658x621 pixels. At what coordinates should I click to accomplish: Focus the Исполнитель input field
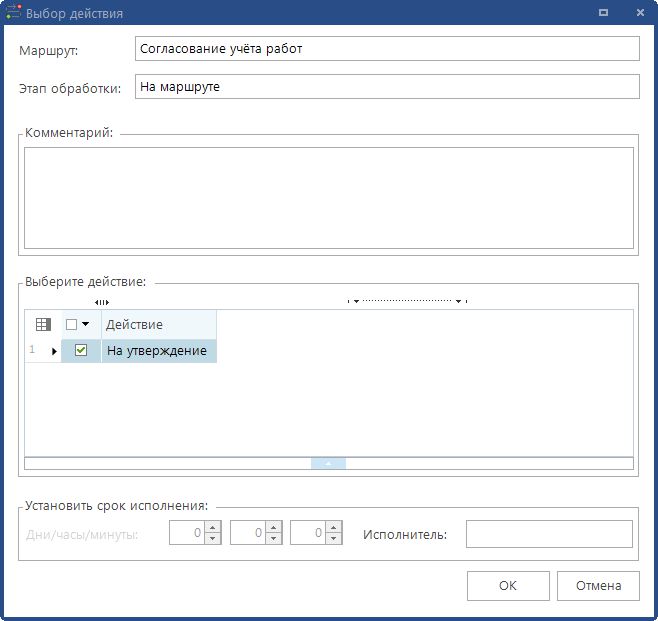pos(549,534)
